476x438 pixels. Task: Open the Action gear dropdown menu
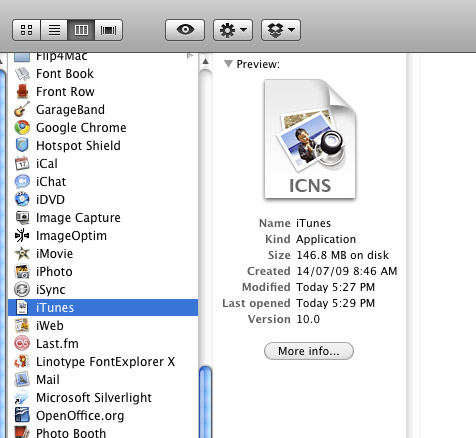(x=233, y=30)
